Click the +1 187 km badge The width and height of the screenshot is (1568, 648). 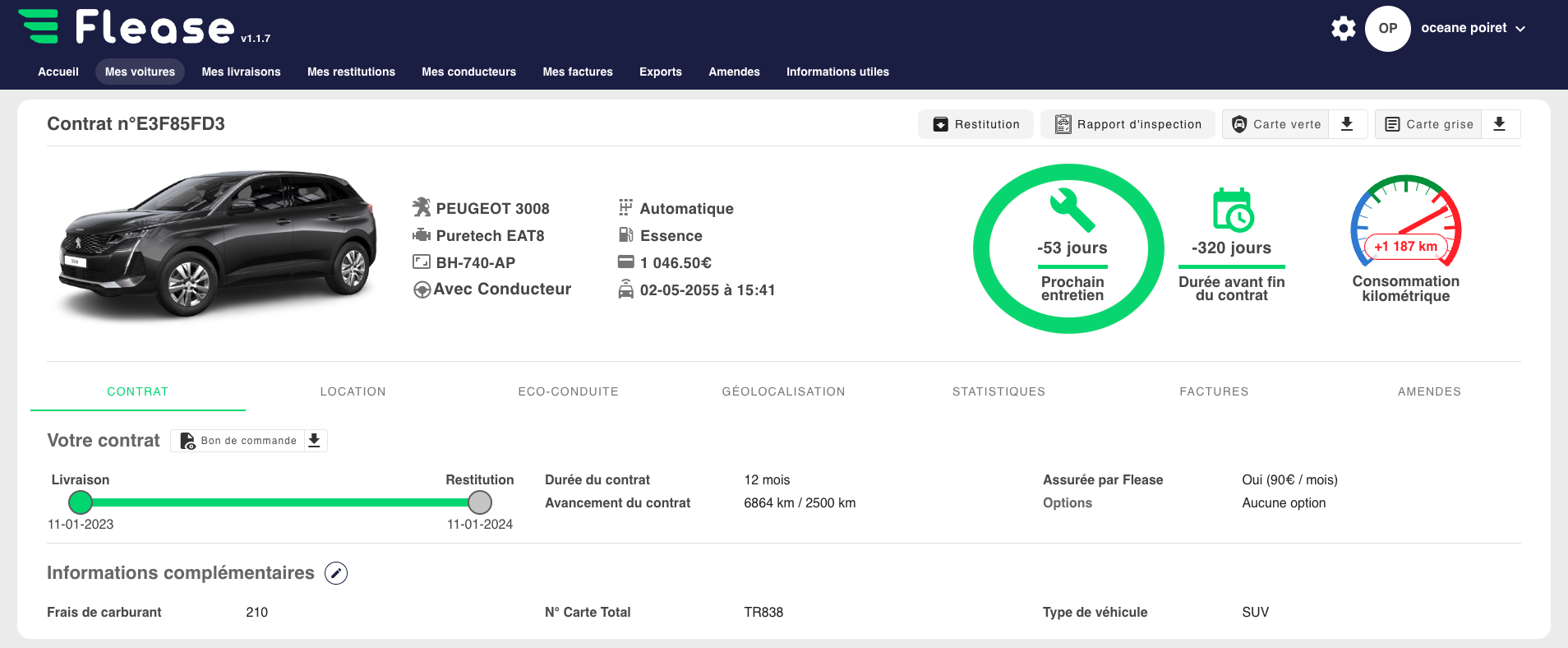tap(1405, 246)
